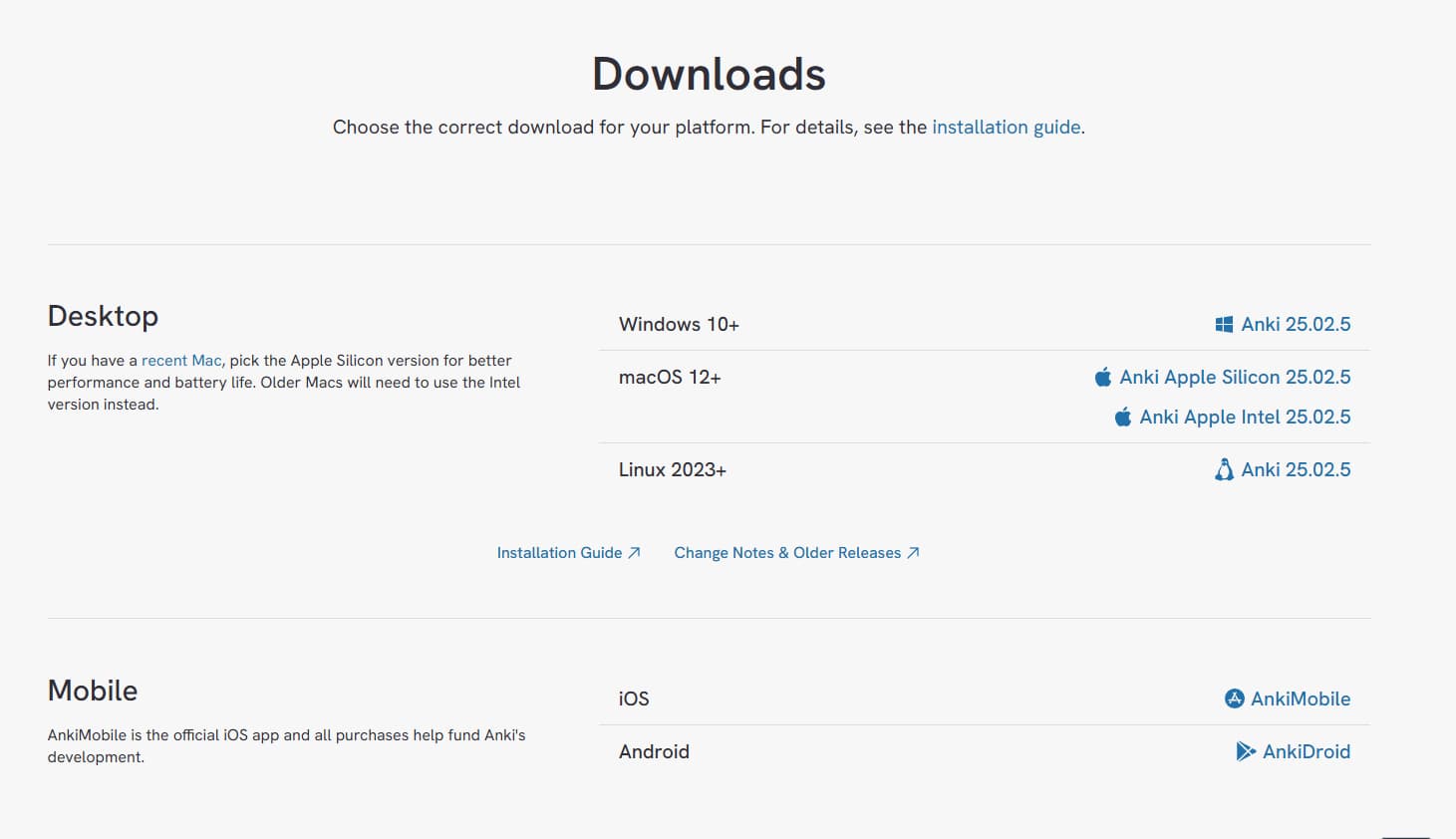Click the Apple icon next to Anki Apple Intel
The height and width of the screenshot is (839, 1456).
click(x=1122, y=417)
